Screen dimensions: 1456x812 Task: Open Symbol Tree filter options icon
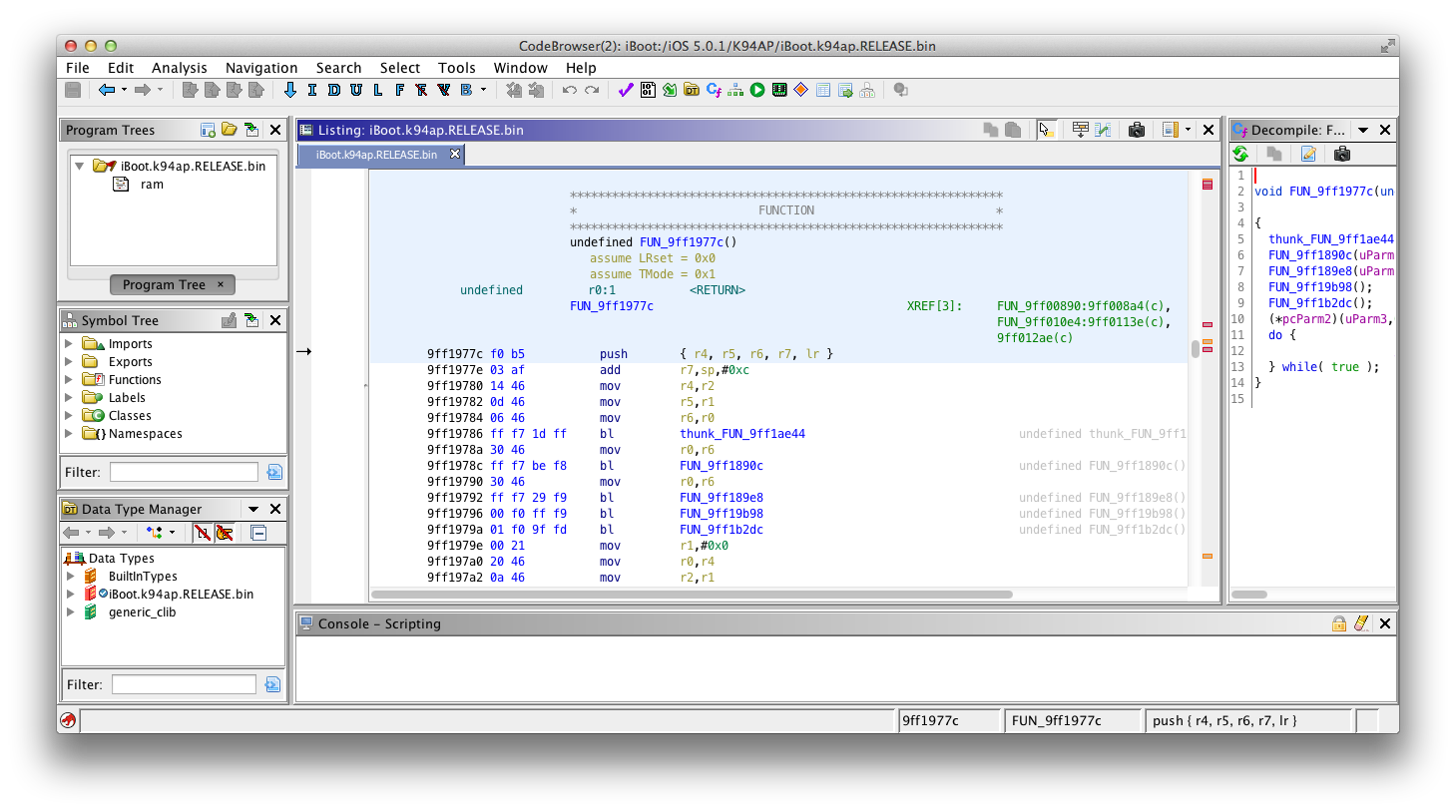(x=274, y=472)
